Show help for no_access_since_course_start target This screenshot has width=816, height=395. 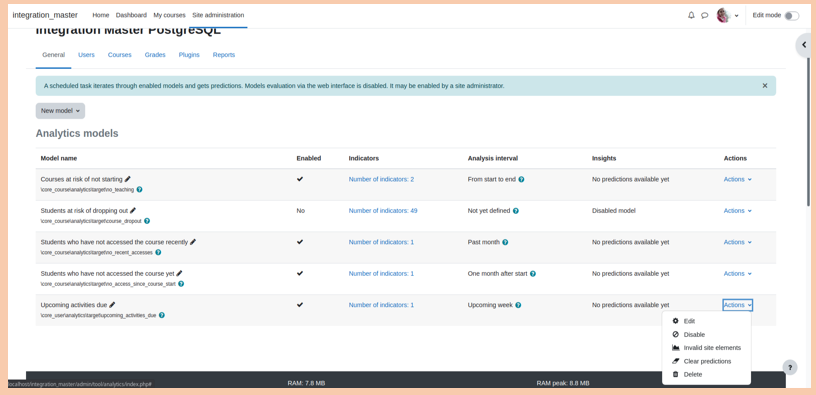click(181, 284)
